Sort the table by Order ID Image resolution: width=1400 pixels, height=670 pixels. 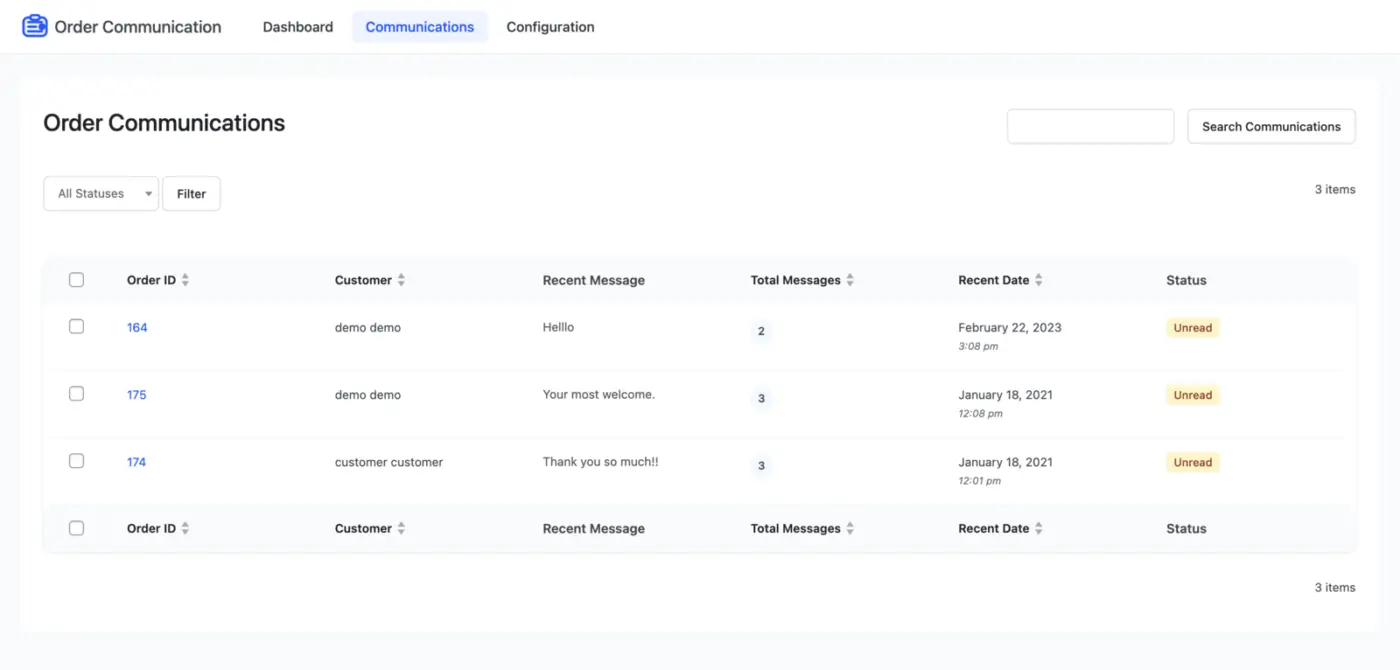pos(184,280)
